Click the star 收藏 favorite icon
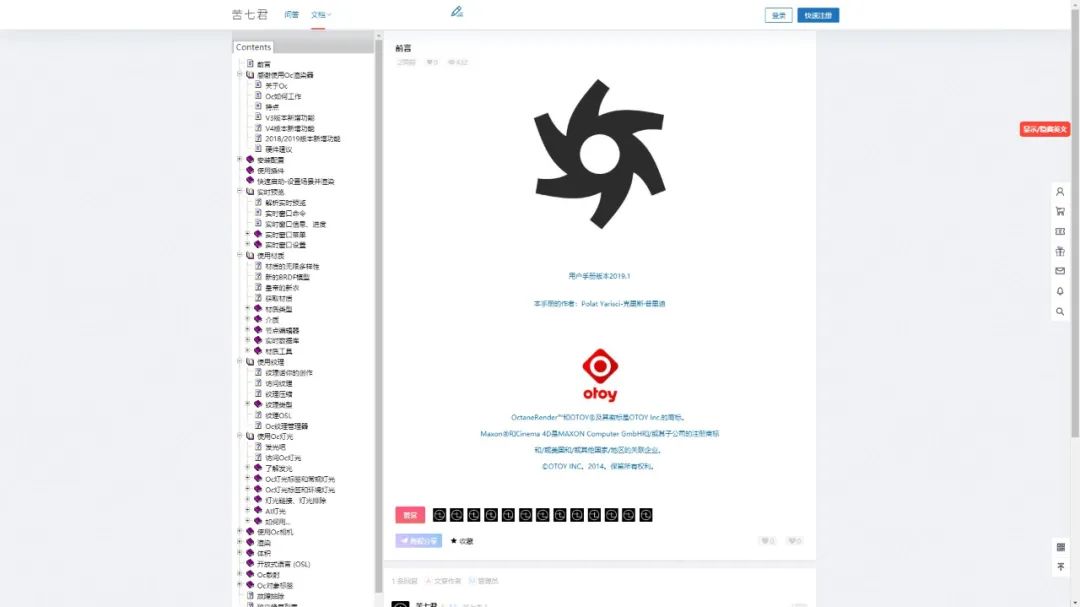 pos(461,541)
